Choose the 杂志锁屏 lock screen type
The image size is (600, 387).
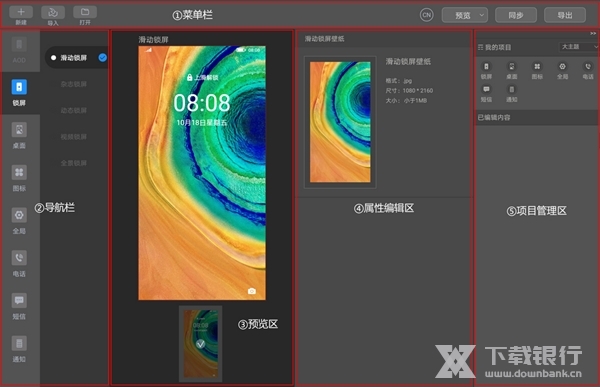tap(73, 84)
